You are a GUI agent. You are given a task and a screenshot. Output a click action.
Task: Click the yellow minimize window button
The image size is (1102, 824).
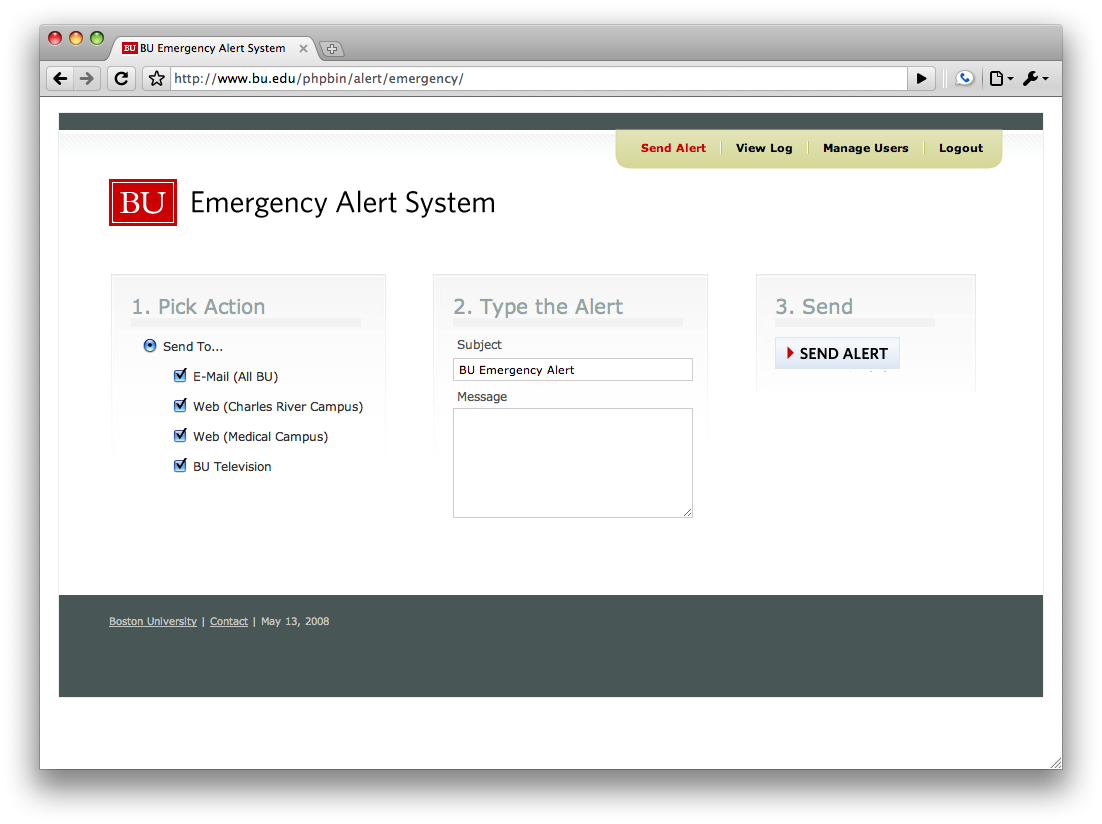[x=76, y=38]
